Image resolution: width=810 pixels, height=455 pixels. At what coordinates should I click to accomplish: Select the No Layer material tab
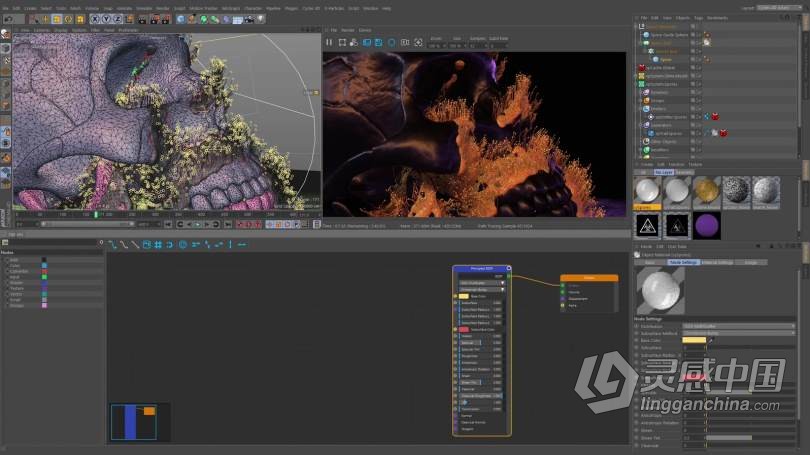663,172
